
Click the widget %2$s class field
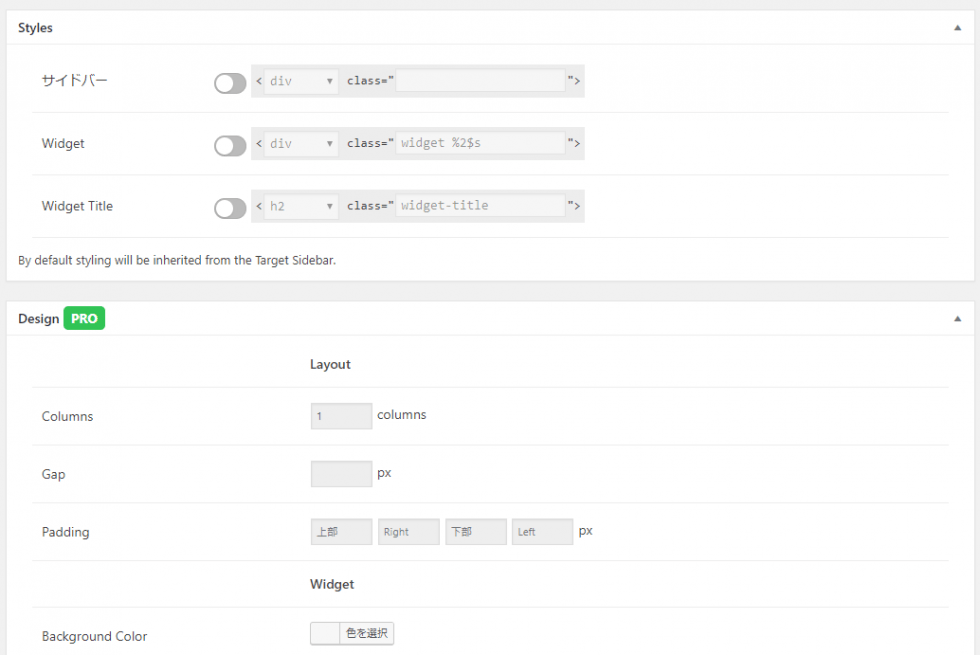click(481, 144)
